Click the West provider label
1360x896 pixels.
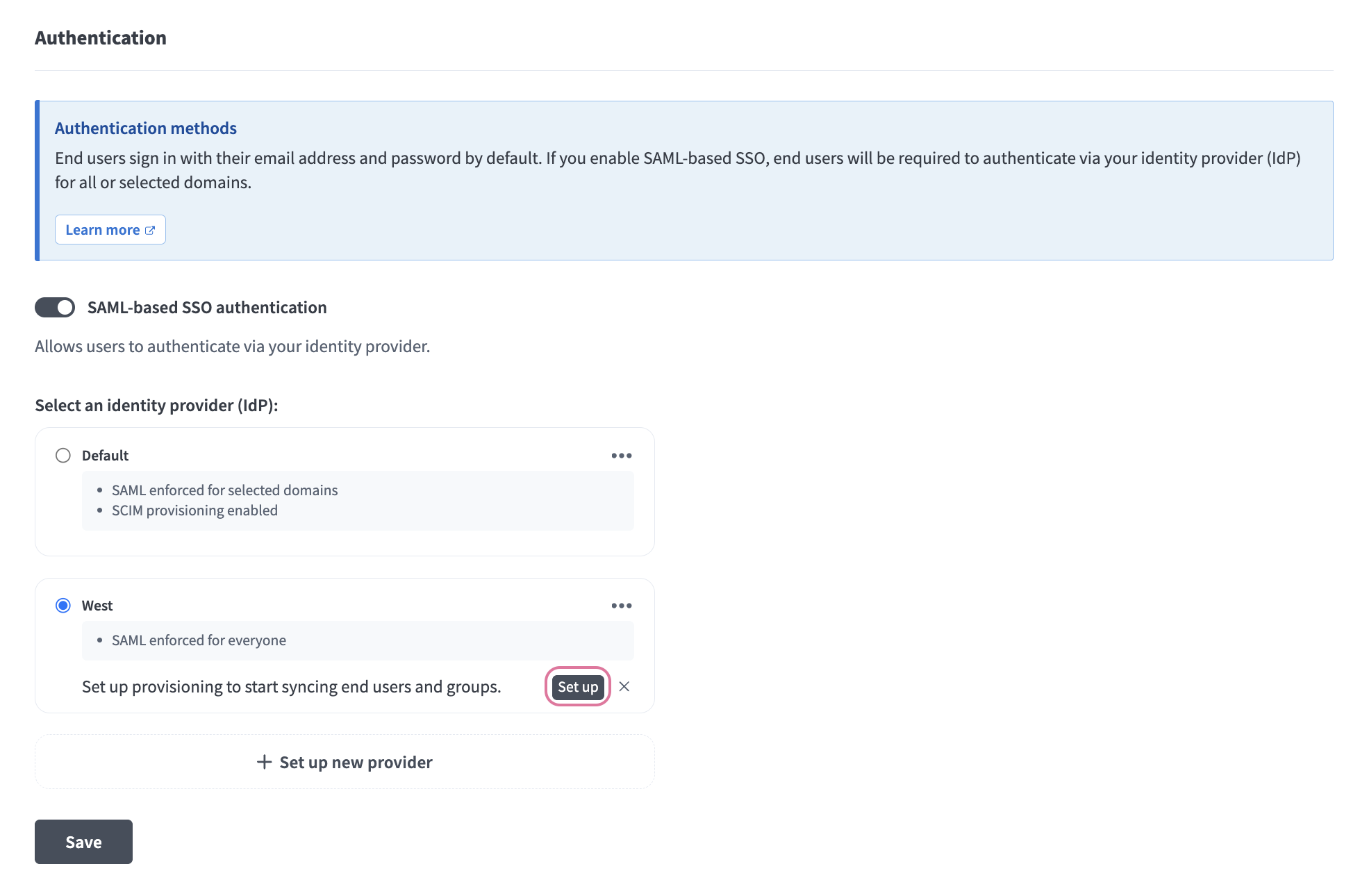point(97,606)
